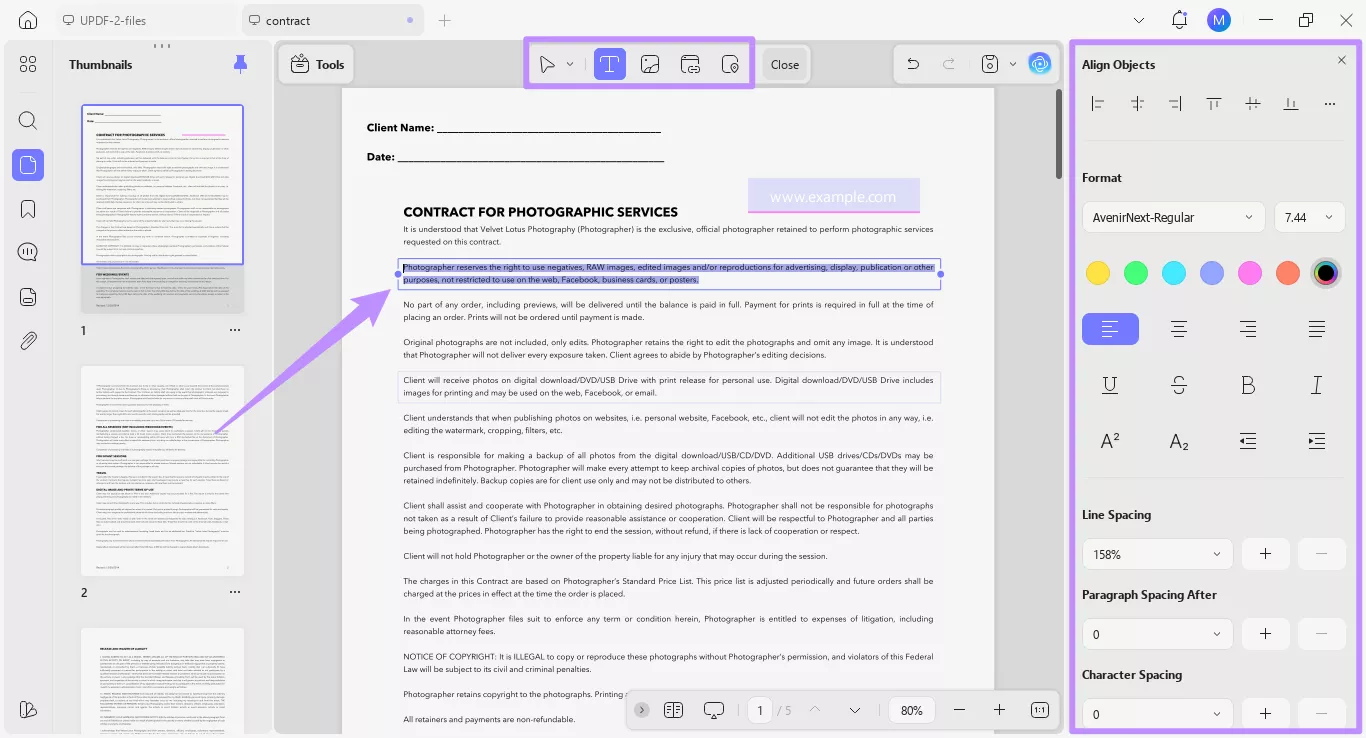Set paragraph alignment to center
Image resolution: width=1366 pixels, height=738 pixels.
point(1179,329)
